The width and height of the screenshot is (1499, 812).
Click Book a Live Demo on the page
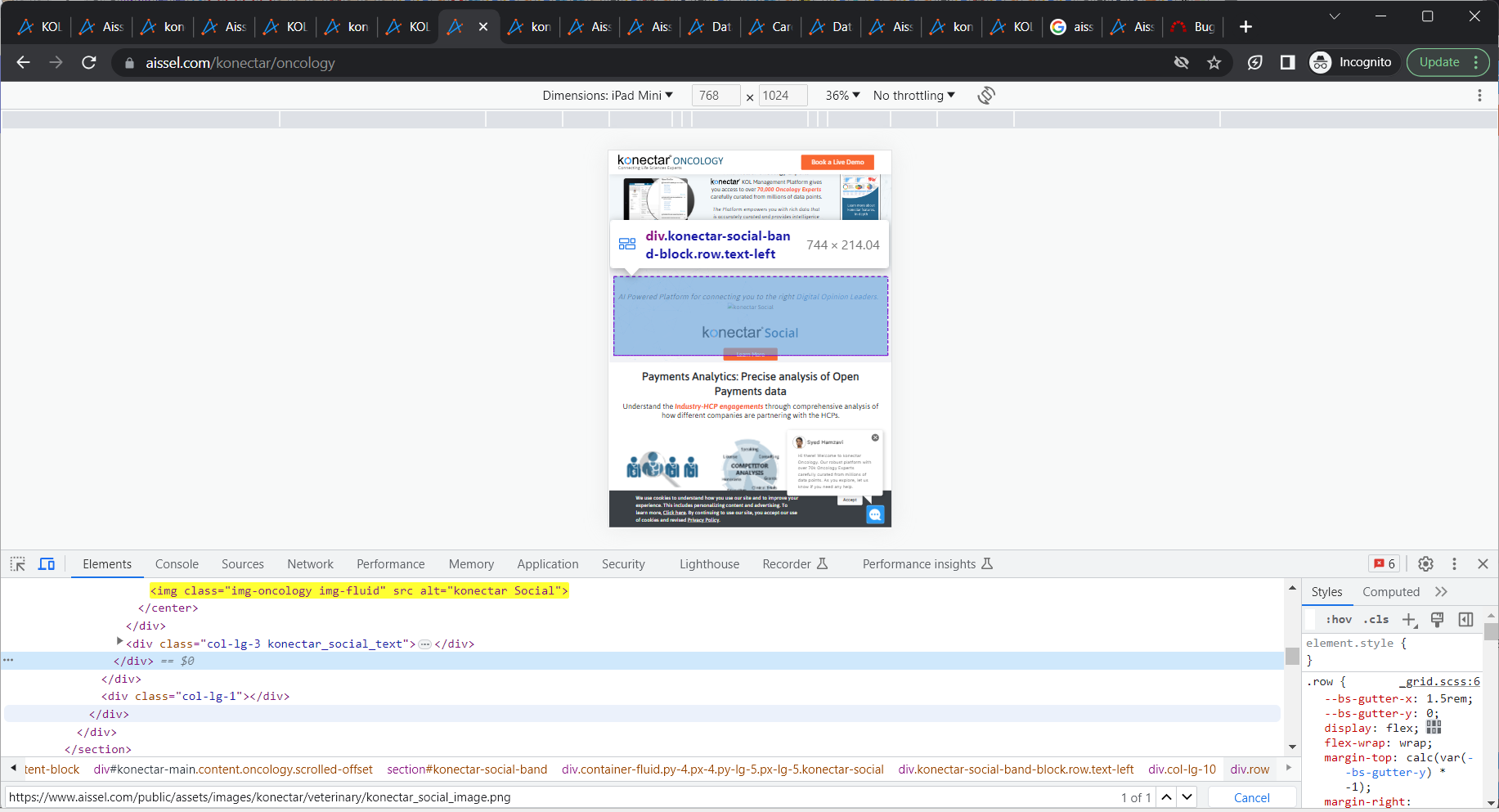tap(837, 162)
